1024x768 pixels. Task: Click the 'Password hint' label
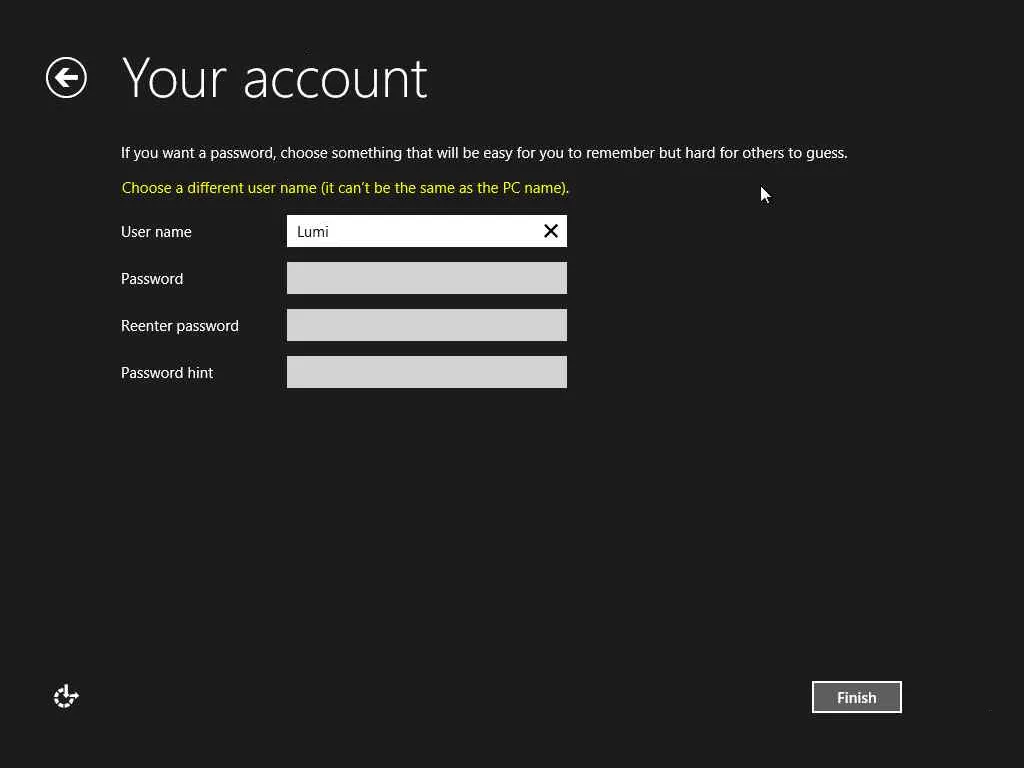(167, 373)
